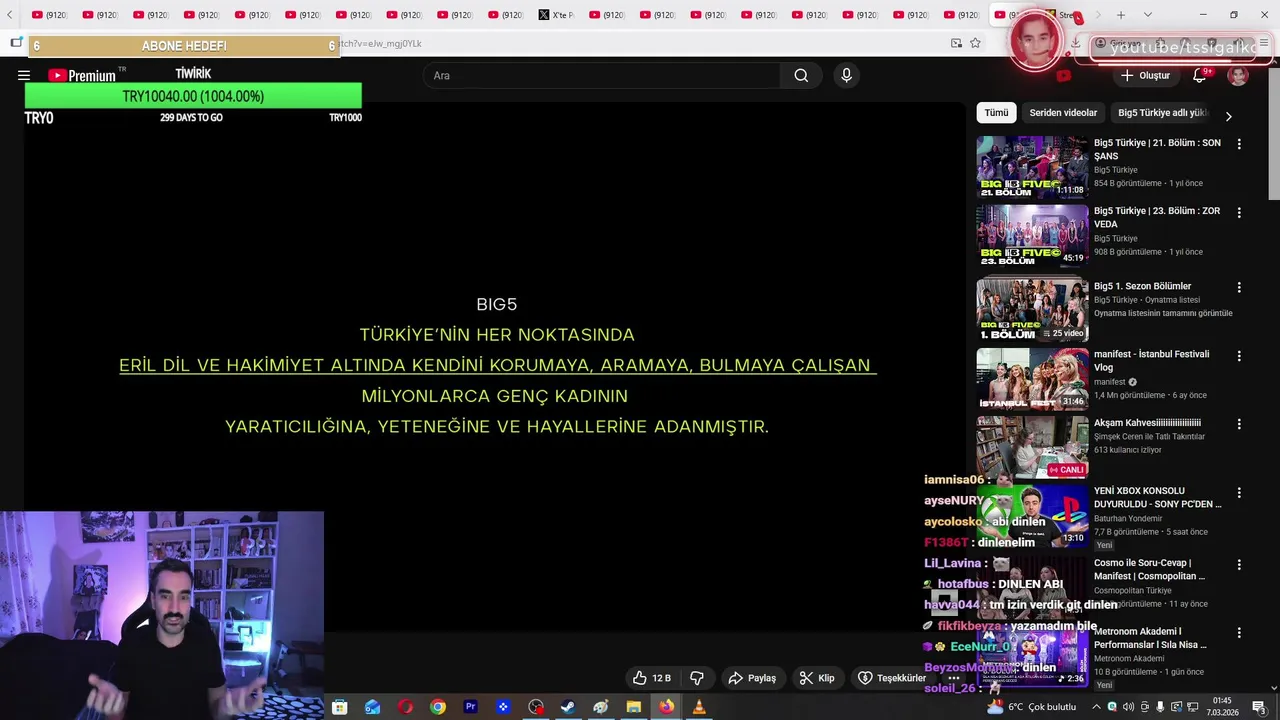Bookmark this page with star icon
Image resolution: width=1280 pixels, height=720 pixels.
click(975, 43)
